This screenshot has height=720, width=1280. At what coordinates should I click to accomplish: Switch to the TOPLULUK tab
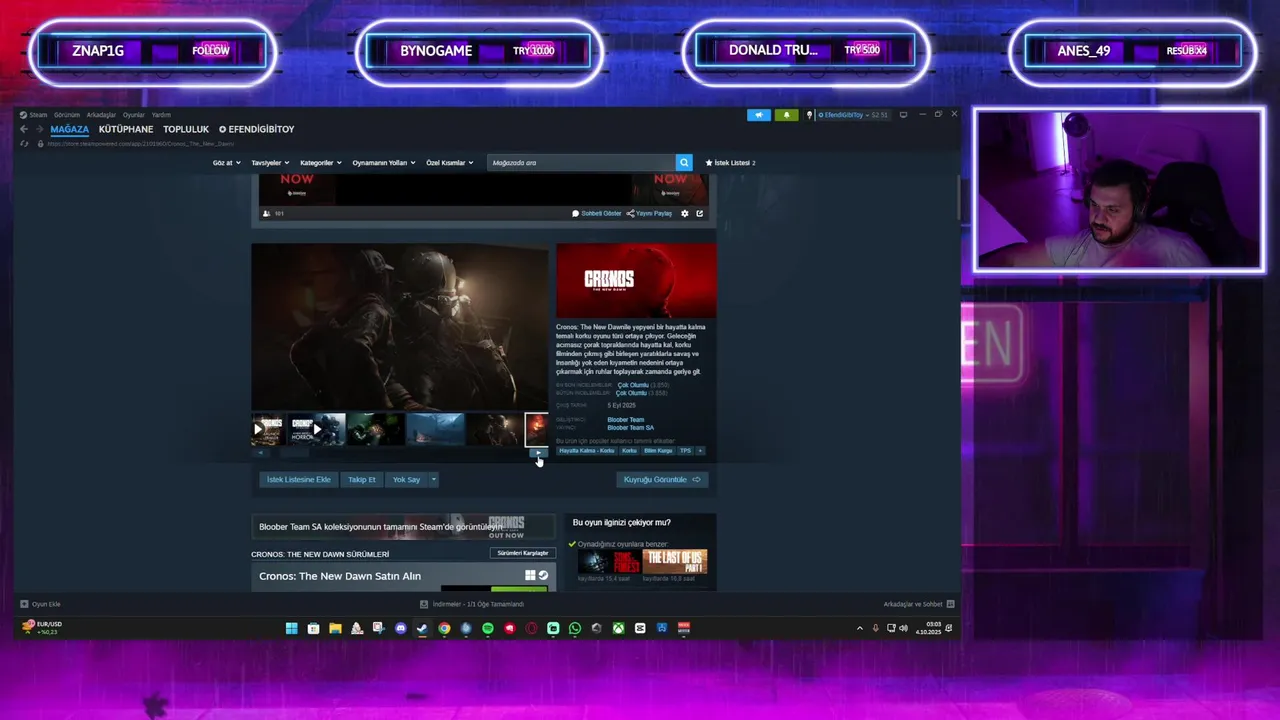tap(186, 129)
